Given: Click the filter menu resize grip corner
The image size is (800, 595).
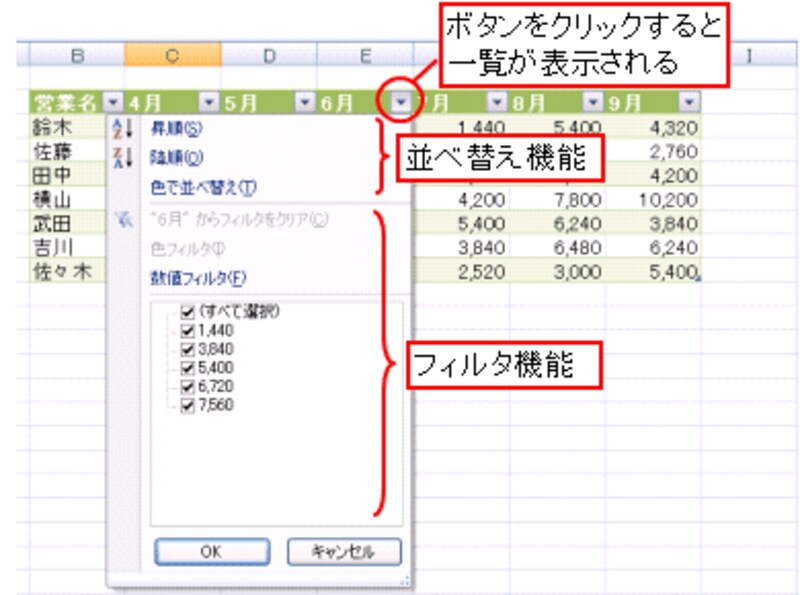Looking at the screenshot, I should [406, 581].
